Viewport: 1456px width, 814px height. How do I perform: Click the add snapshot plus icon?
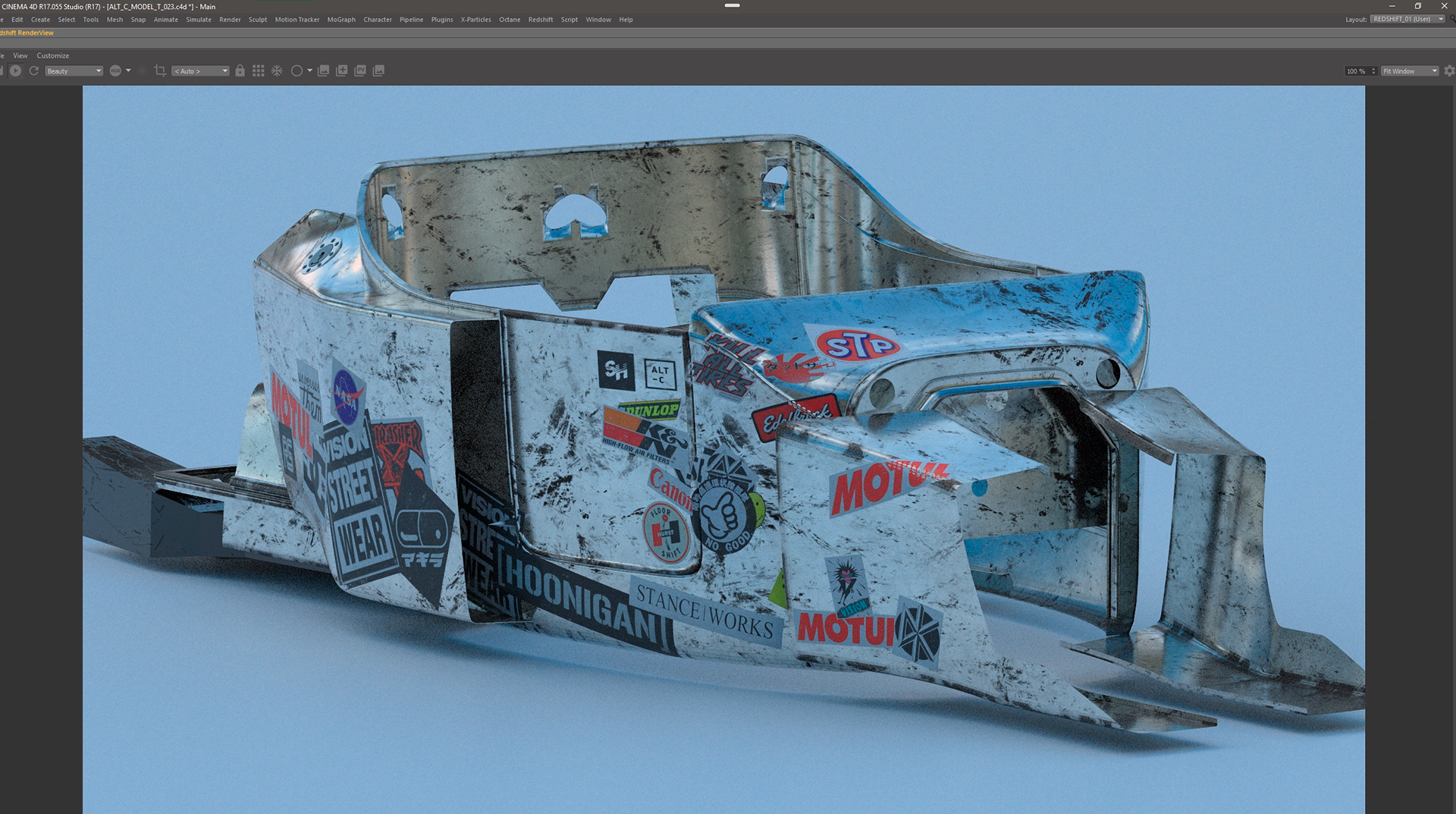[x=342, y=71]
